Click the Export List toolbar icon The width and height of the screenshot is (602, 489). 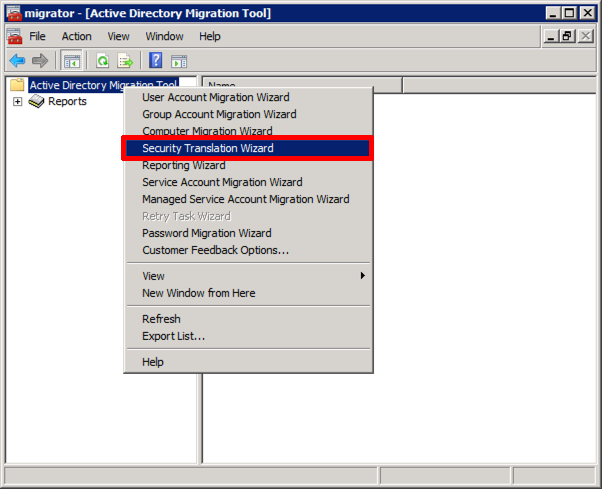coord(125,61)
